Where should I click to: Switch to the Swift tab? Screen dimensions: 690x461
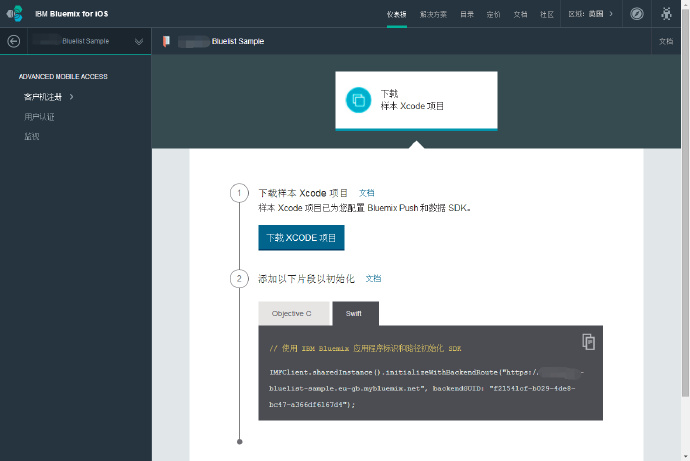(x=356, y=314)
